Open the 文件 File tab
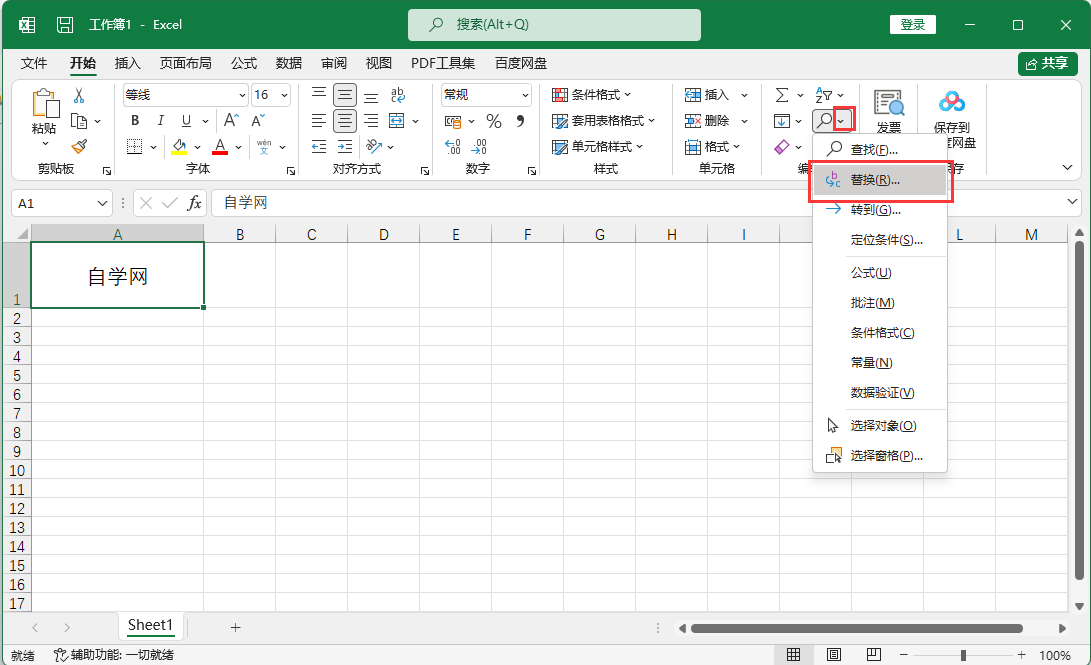This screenshot has width=1091, height=665. [x=34, y=63]
